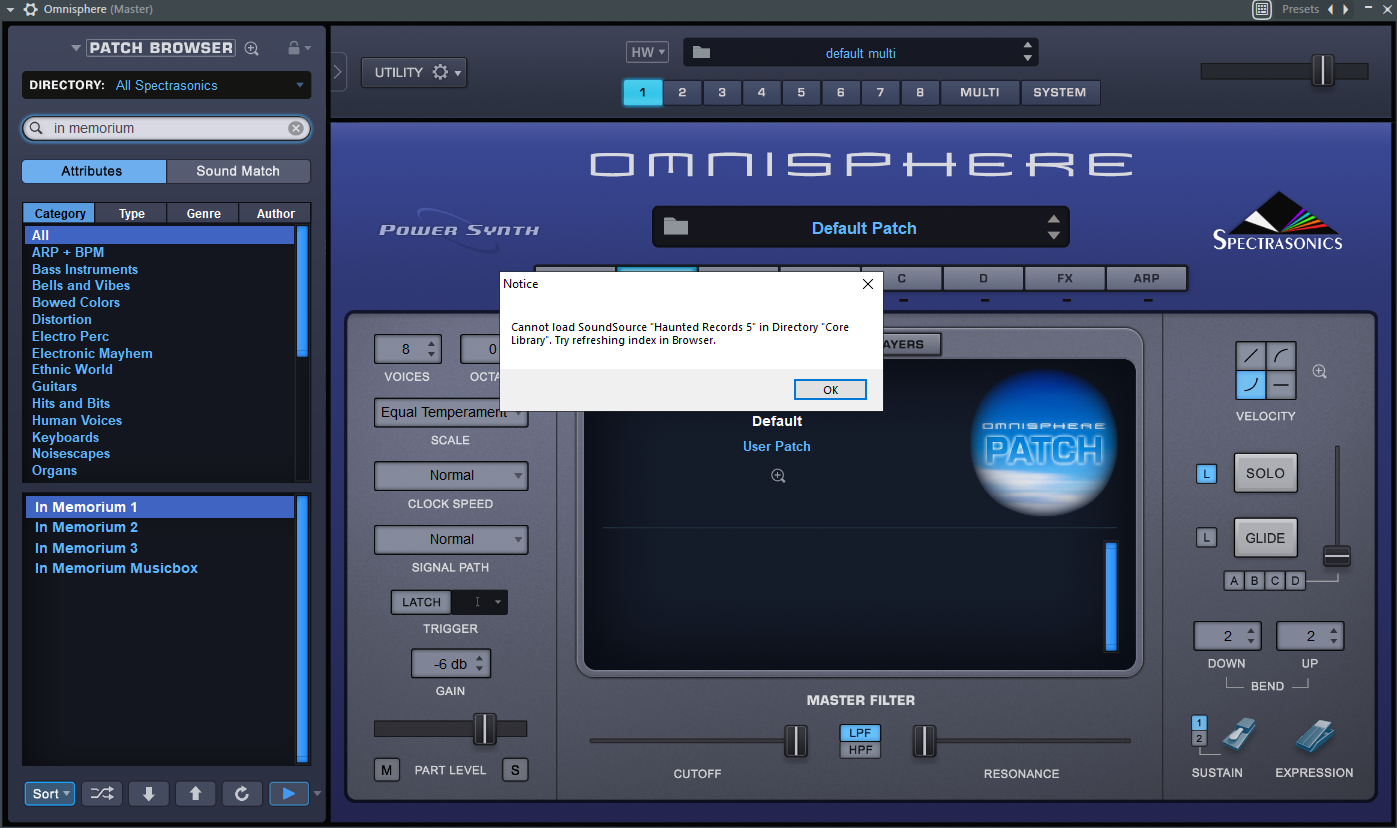Screen dimensions: 1397x828
Task: Select the linear velocity curve
Action: pyautogui.click(x=1251, y=356)
